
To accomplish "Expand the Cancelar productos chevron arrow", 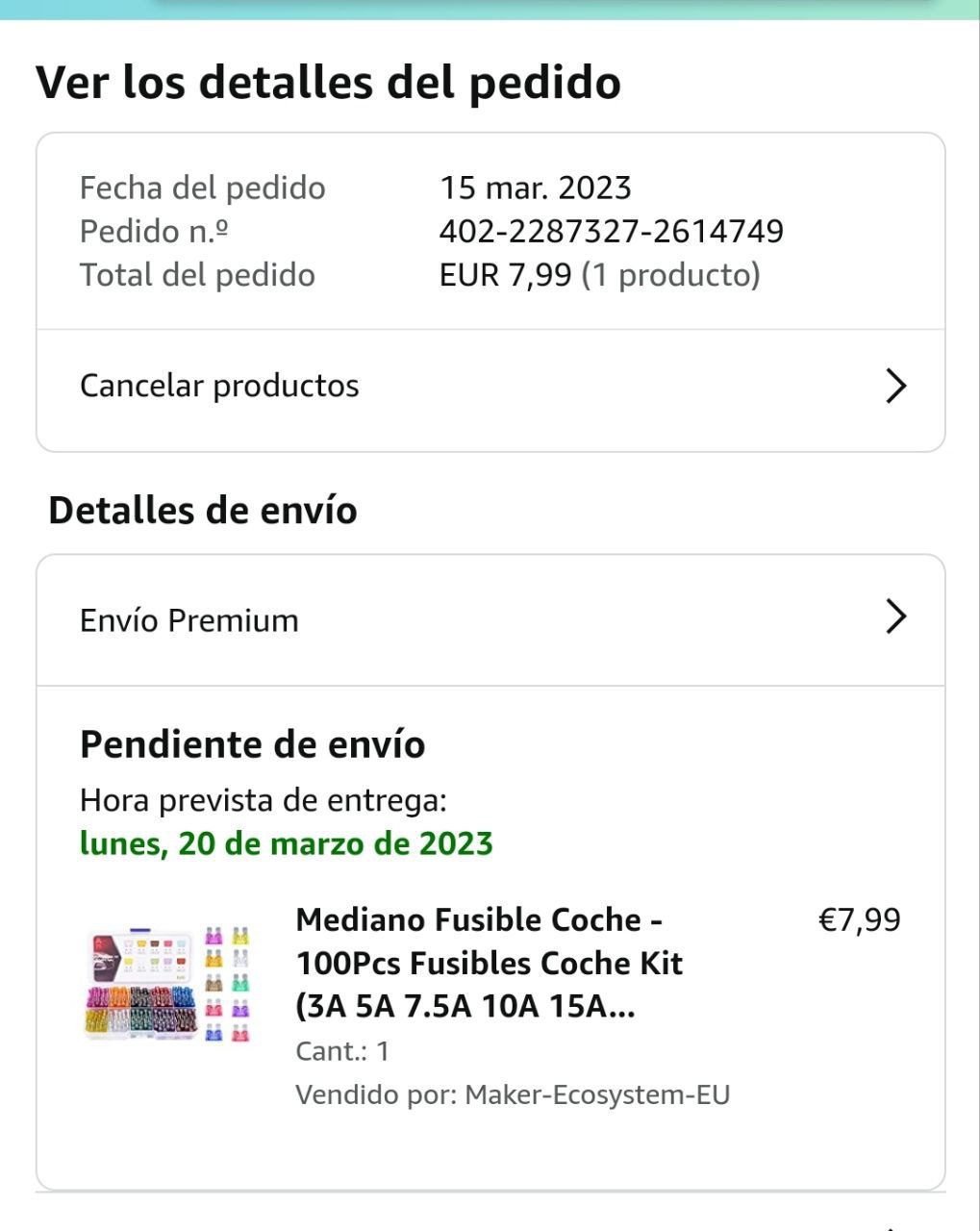I will pyautogui.click(x=895, y=386).
